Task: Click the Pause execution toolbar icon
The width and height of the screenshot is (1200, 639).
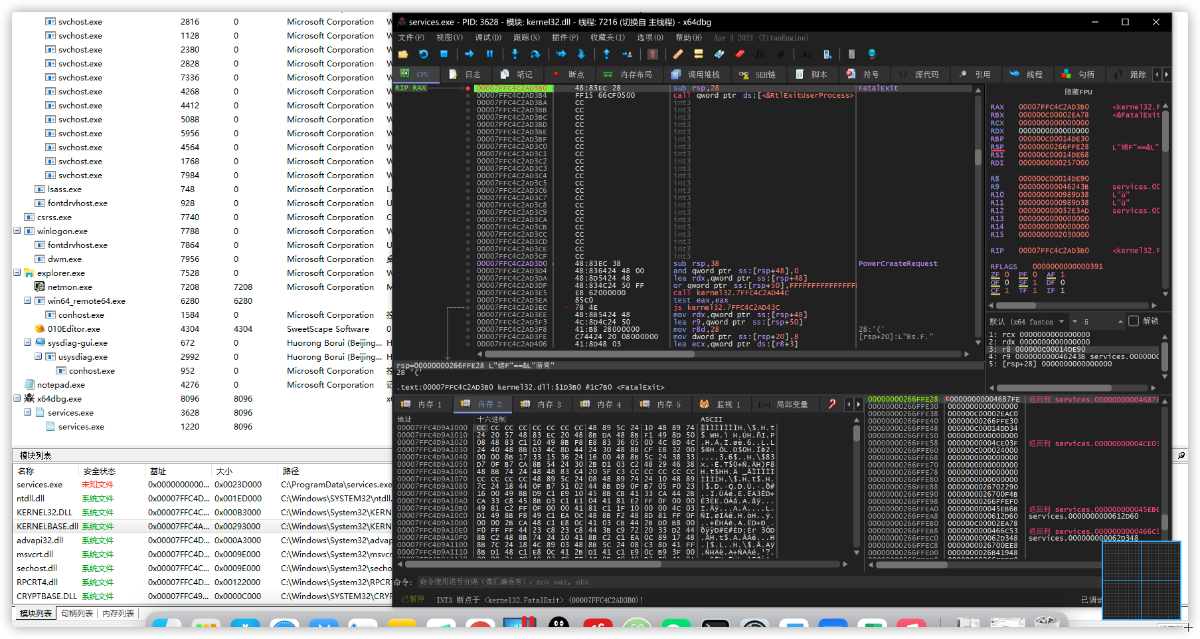Action: (x=489, y=54)
